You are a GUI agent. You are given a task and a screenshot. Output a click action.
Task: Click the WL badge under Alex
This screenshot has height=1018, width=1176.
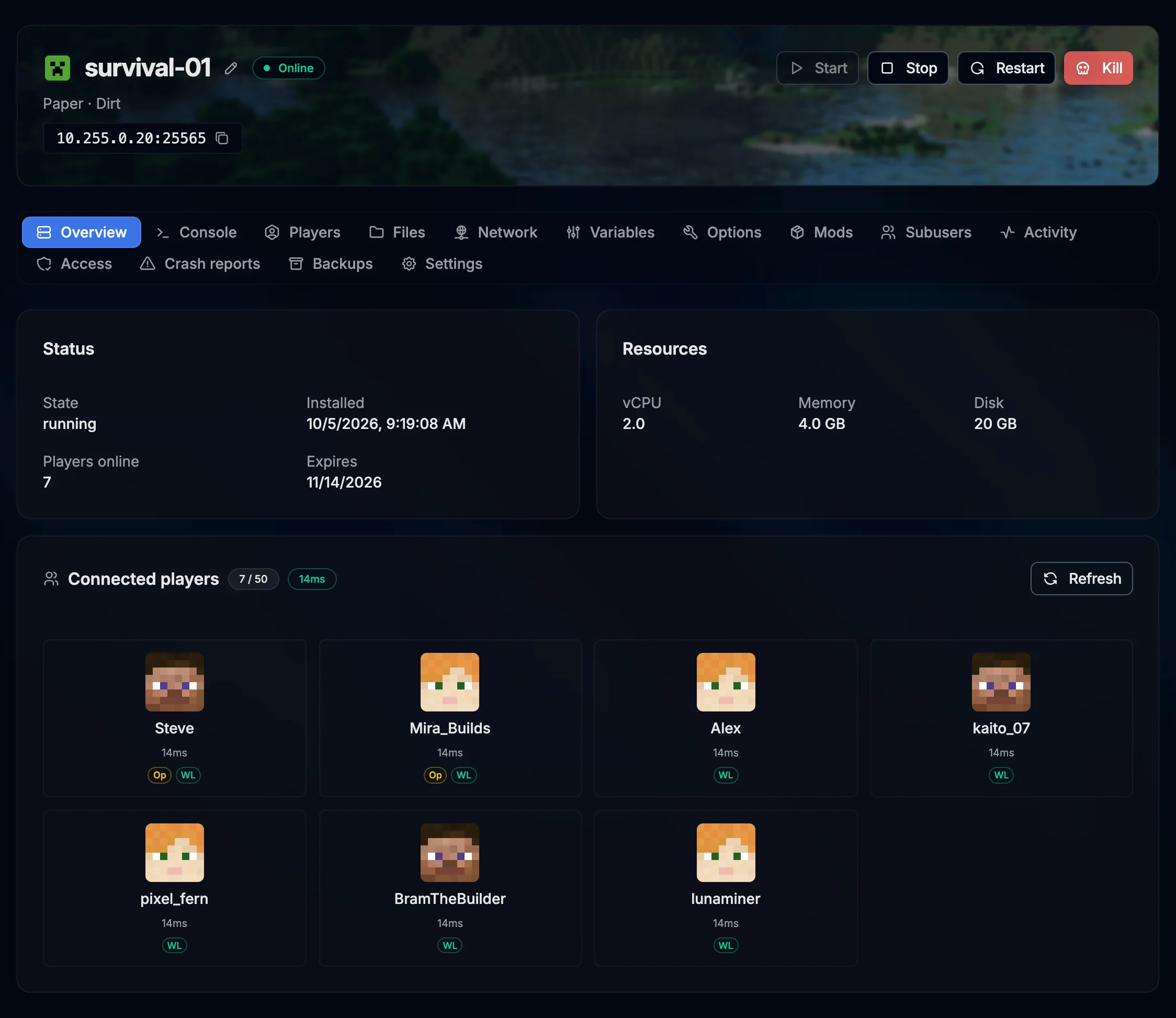point(726,775)
